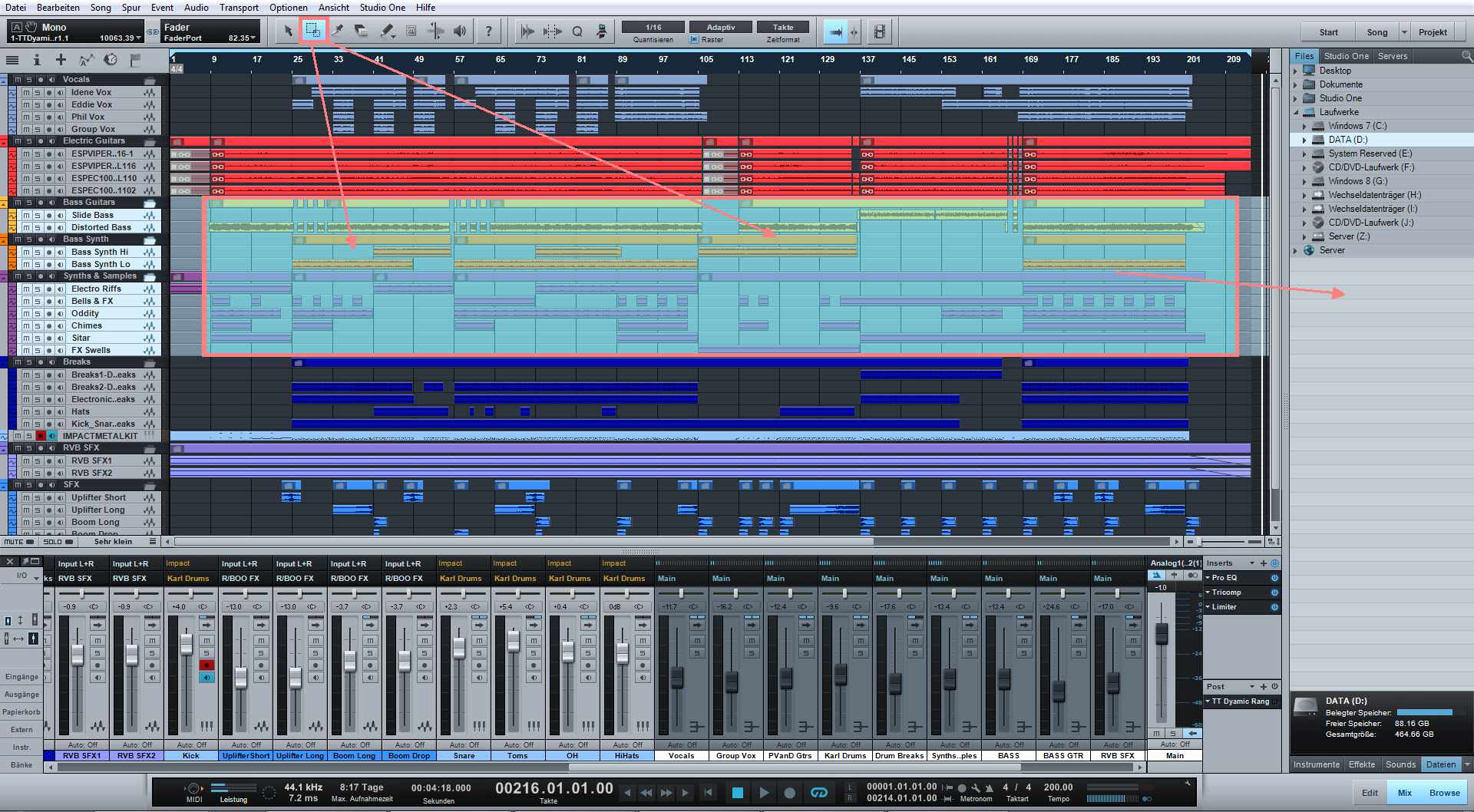1474x812 pixels.
Task: Expand the Windows 7 (C:) node
Action: 1304,126
